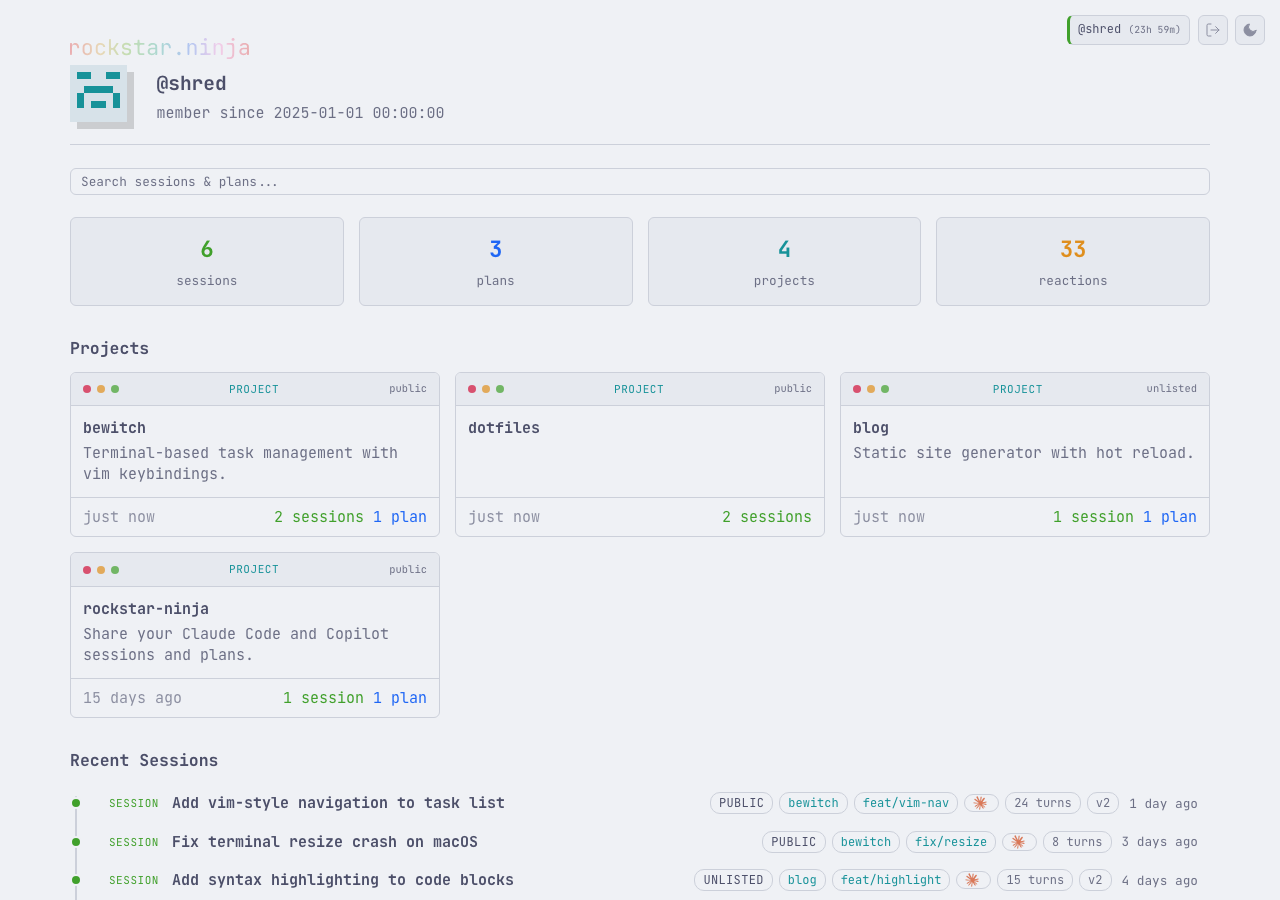The width and height of the screenshot is (1280, 900).
Task: Click the spark icon on vim-style navigation session
Action: click(x=980, y=803)
